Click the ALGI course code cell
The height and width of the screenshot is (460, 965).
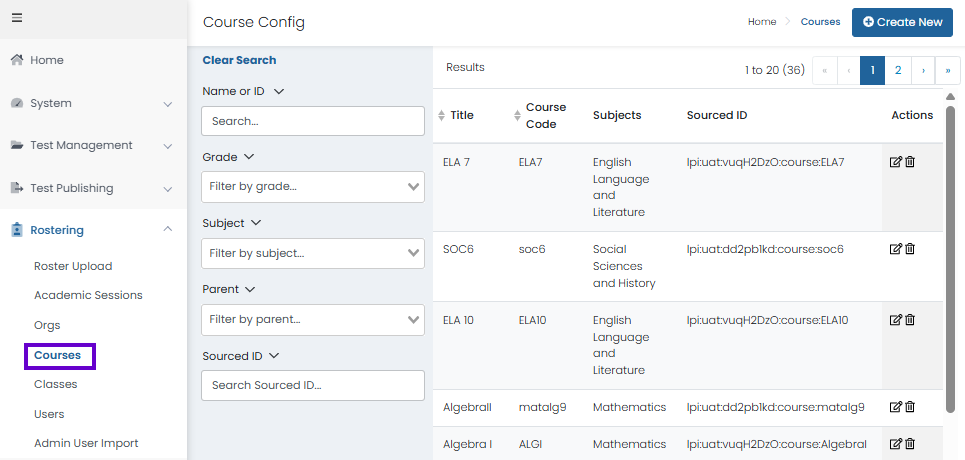coord(530,443)
